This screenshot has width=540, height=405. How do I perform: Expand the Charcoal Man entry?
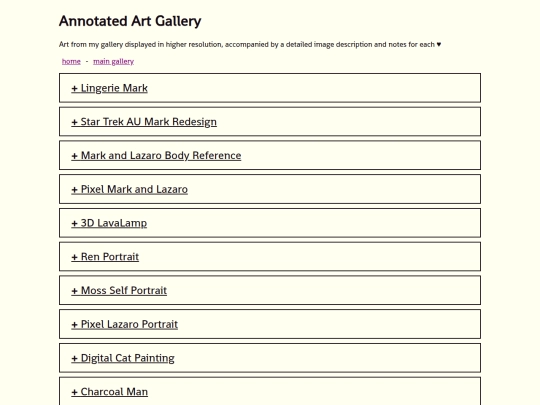(110, 392)
